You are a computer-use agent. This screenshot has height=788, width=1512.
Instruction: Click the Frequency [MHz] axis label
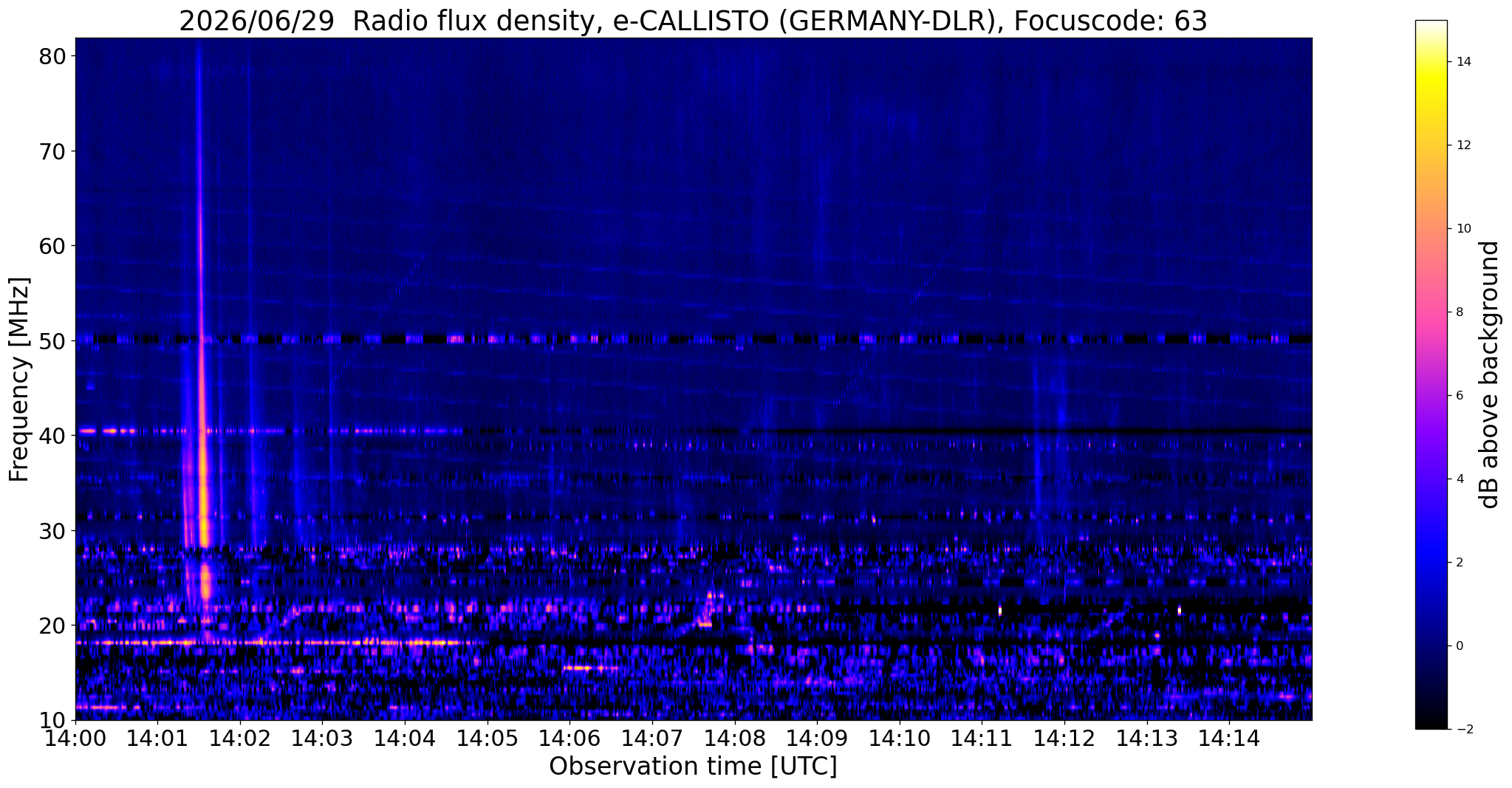(x=19, y=379)
